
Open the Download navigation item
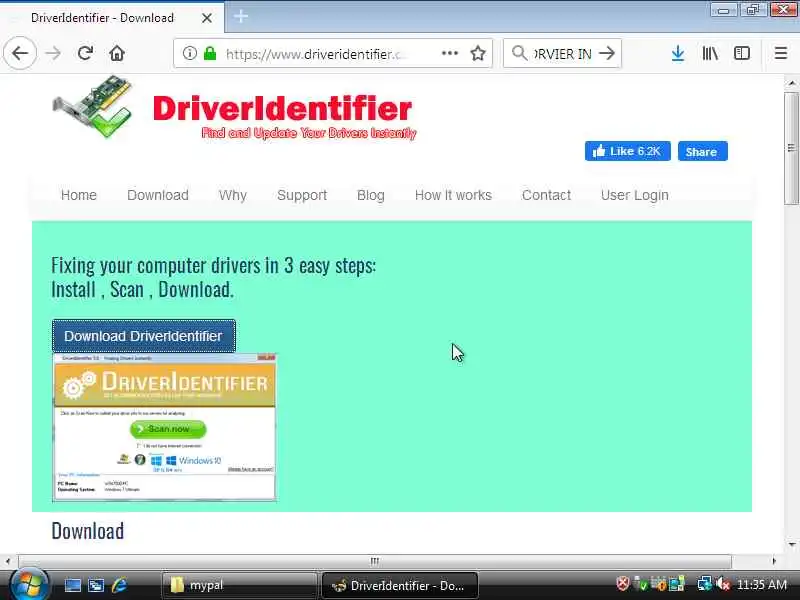pos(158,195)
